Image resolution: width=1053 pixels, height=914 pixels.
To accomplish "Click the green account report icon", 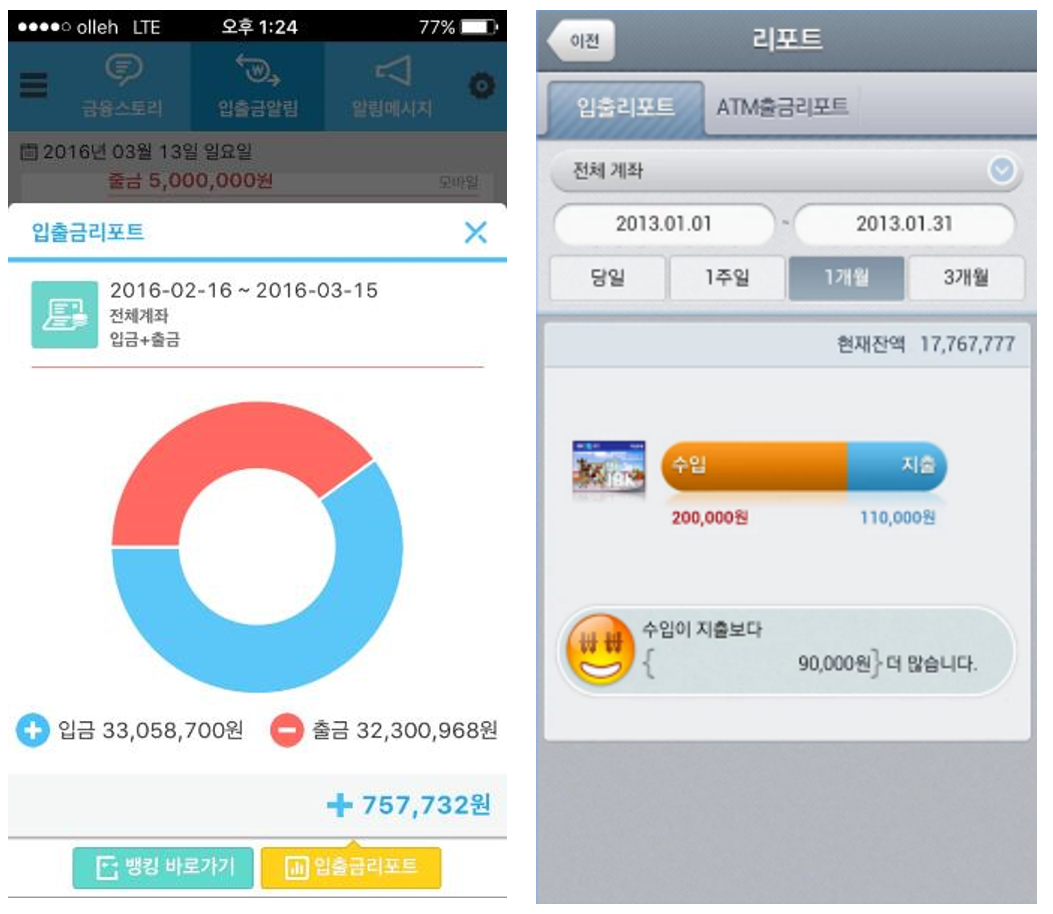I will 64,314.
